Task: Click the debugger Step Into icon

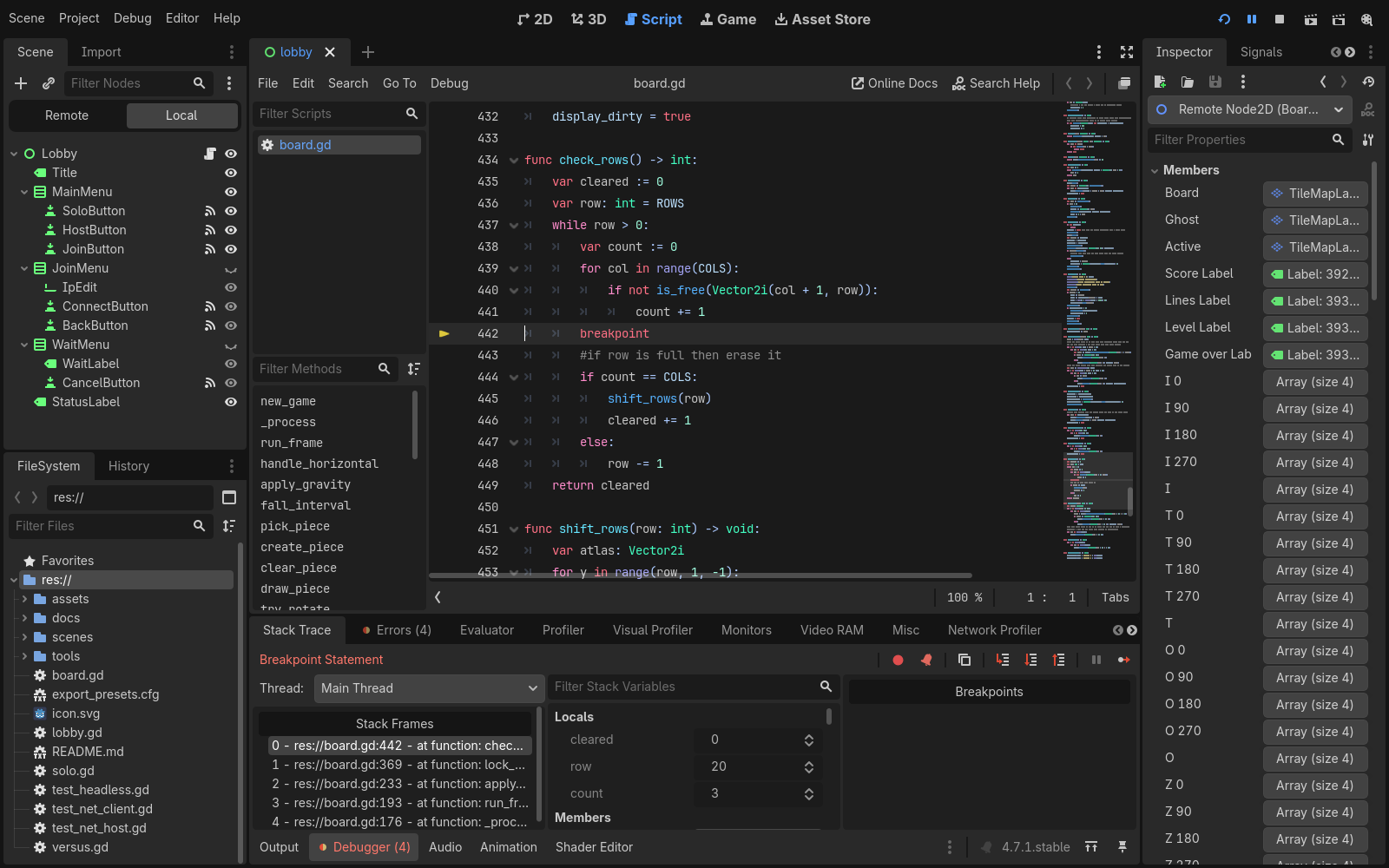Action: tap(1003, 660)
